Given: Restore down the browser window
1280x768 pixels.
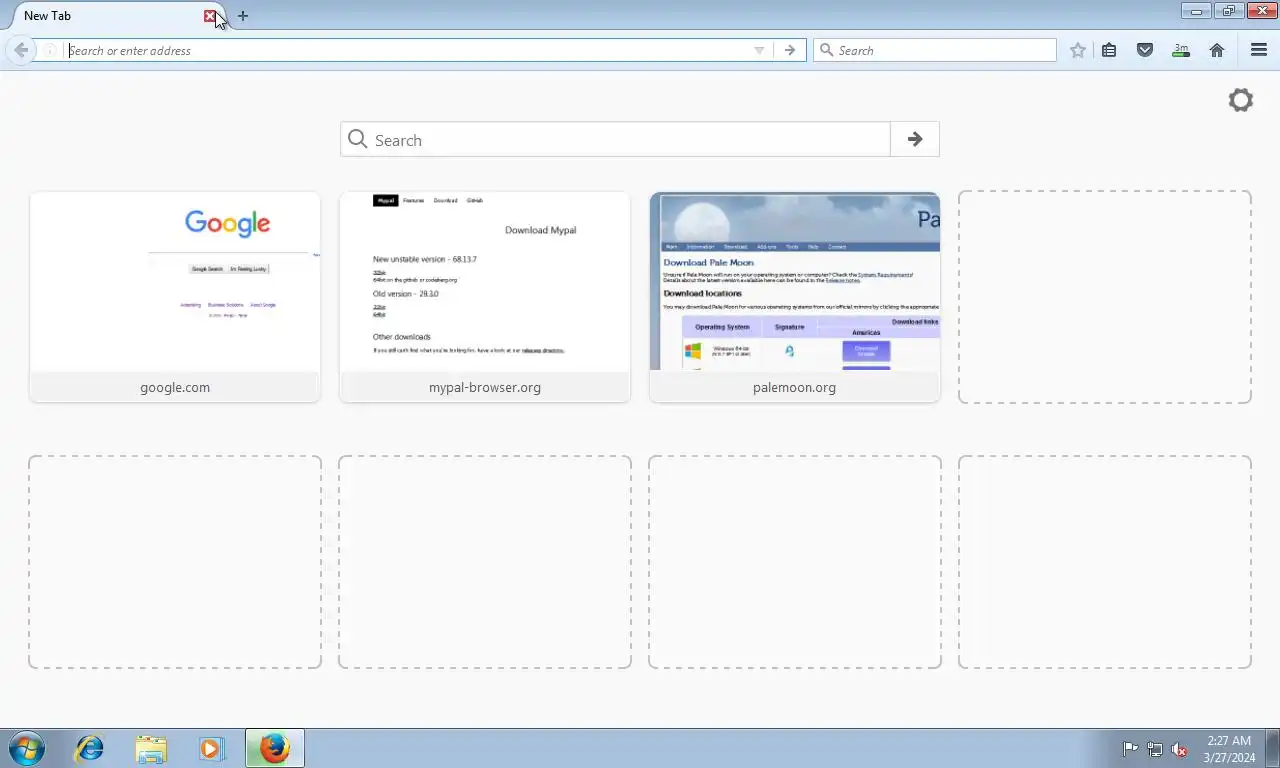Looking at the screenshot, I should [x=1228, y=11].
